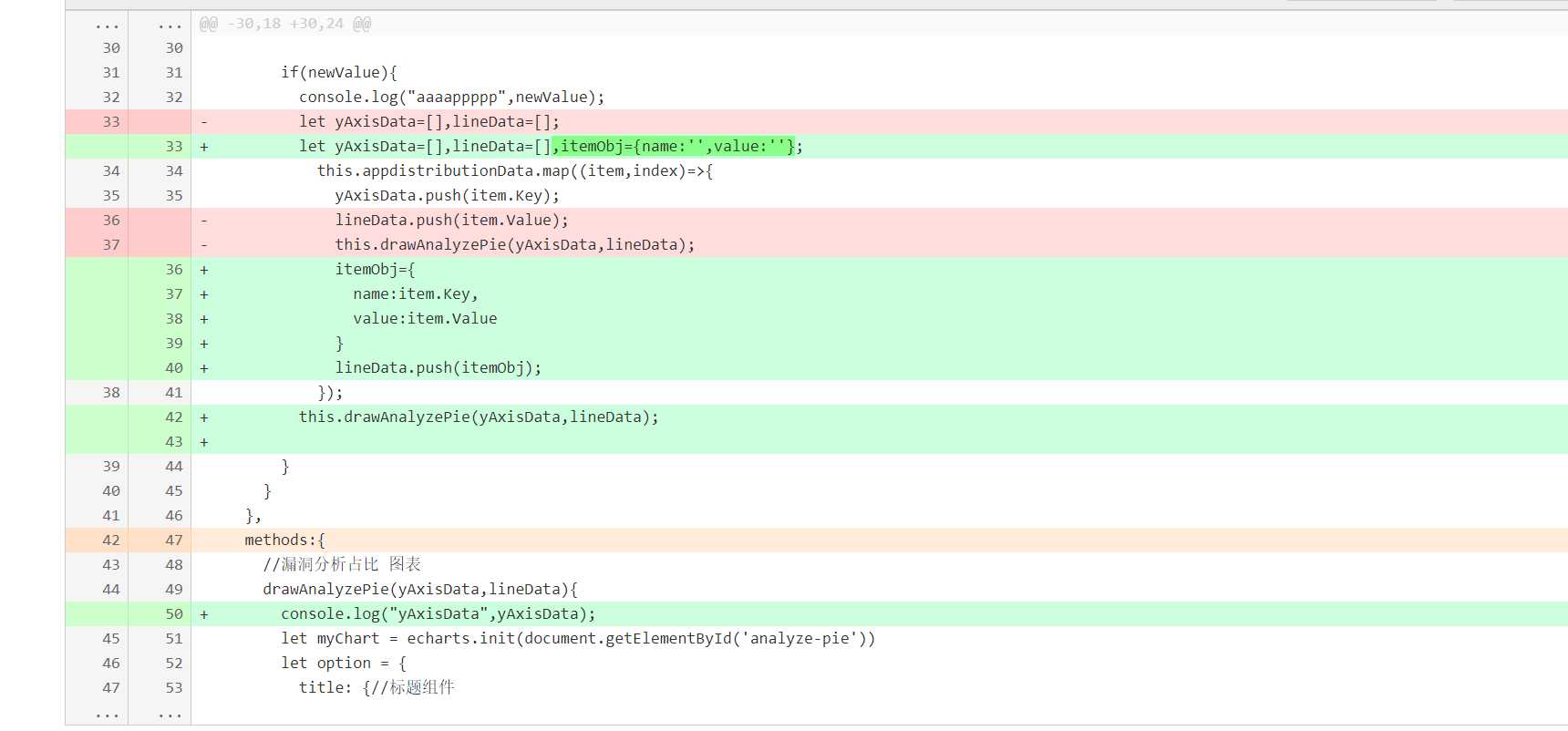The image size is (1568, 731).
Task: Click the let myChart = echarts.init line
Action: pos(578,638)
